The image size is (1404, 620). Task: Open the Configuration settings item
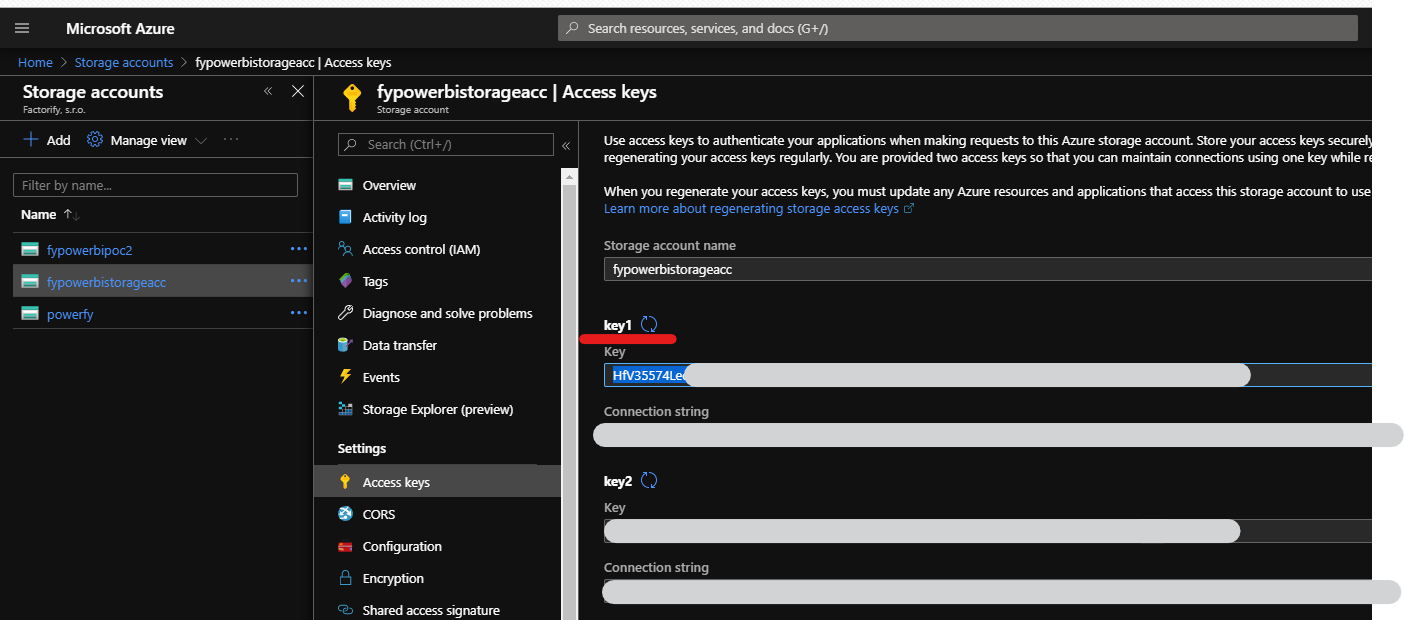coord(402,546)
